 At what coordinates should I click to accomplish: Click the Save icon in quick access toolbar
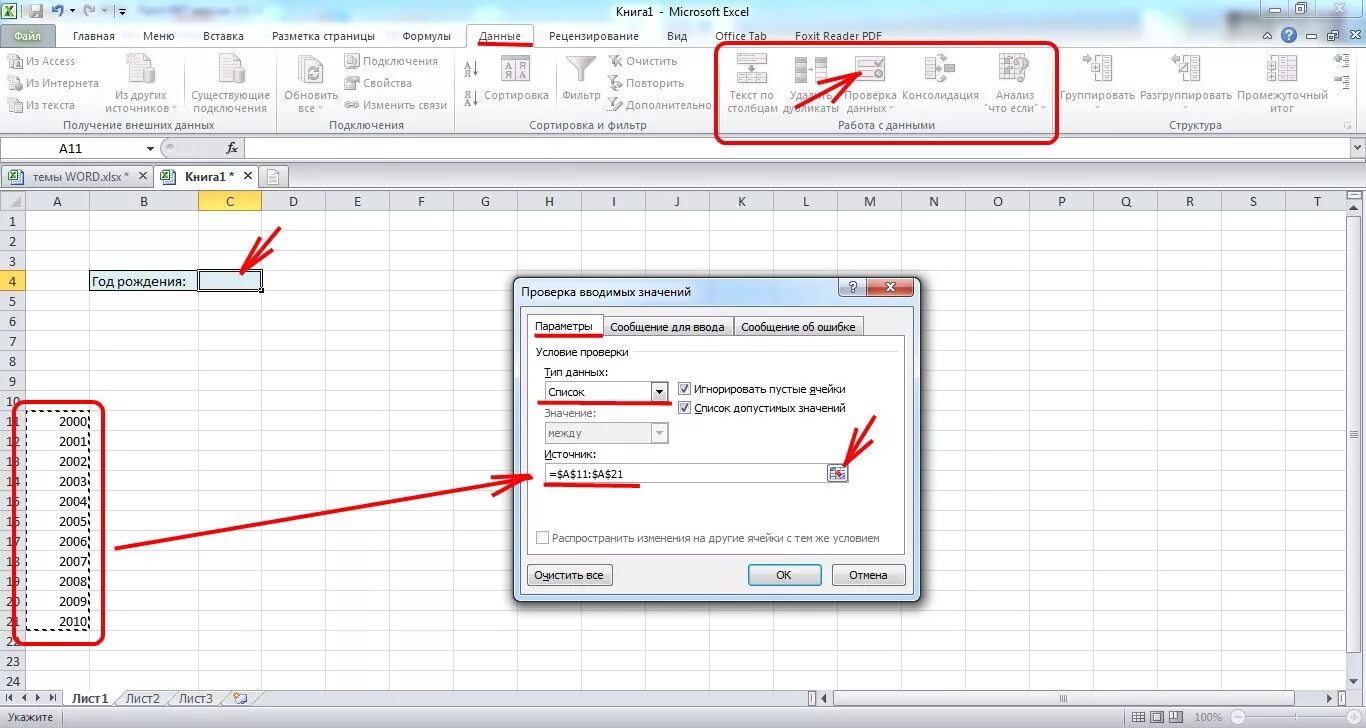pos(36,12)
